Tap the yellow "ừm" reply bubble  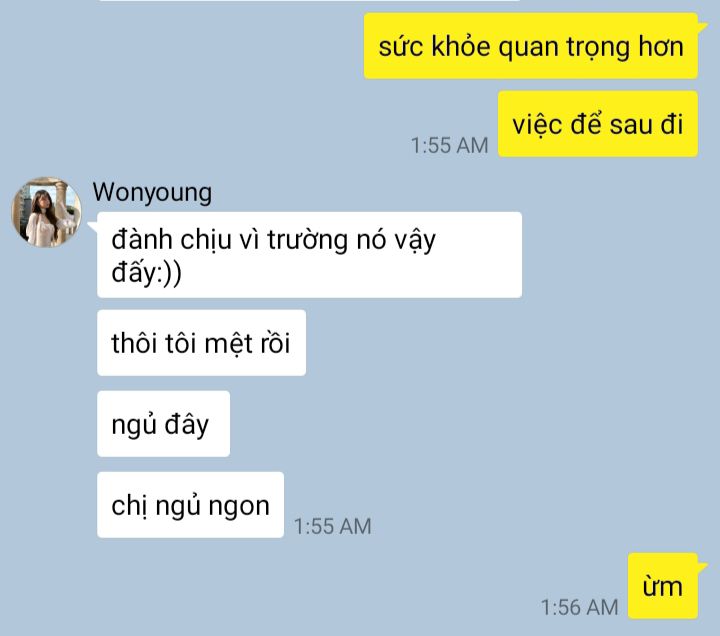[x=663, y=586]
